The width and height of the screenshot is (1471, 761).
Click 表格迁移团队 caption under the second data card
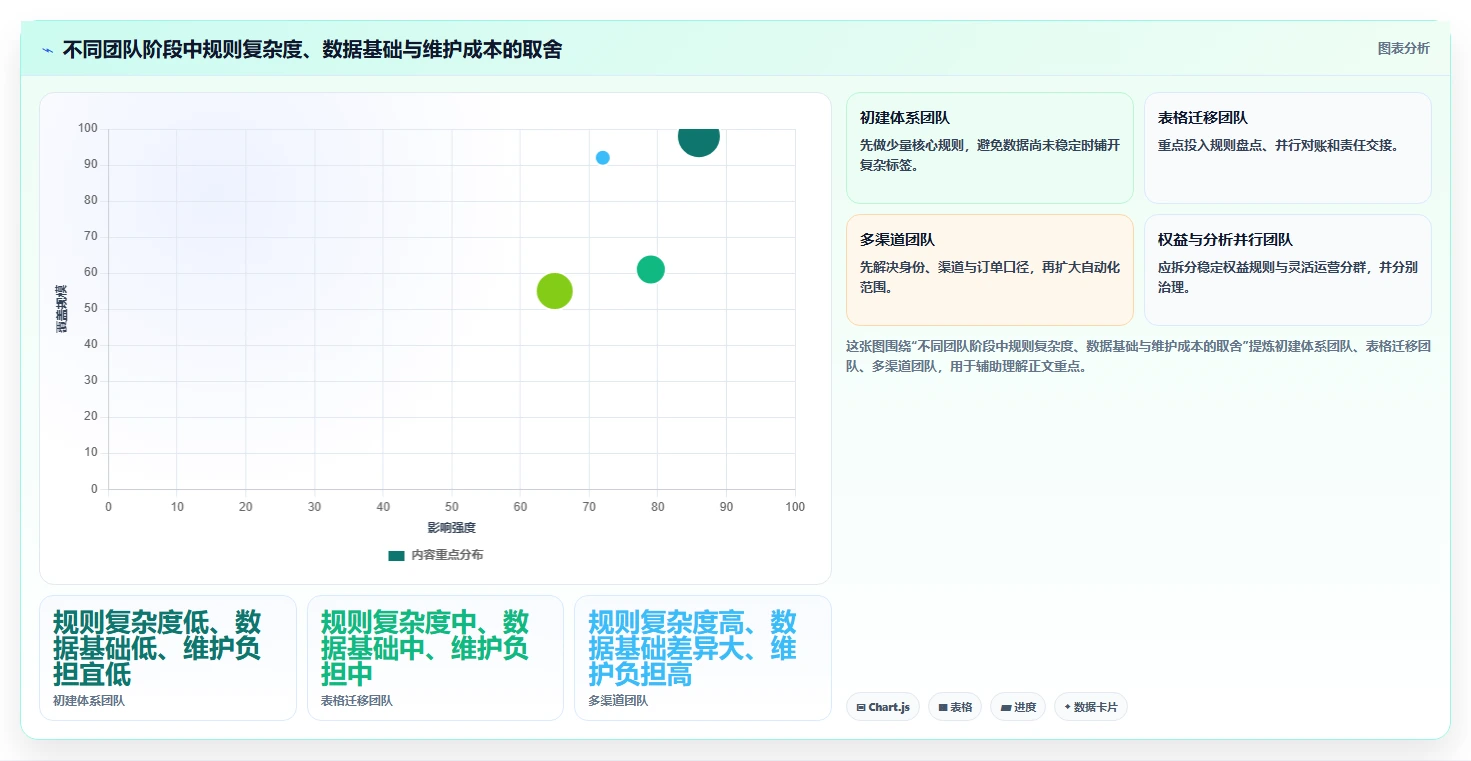coord(357,701)
